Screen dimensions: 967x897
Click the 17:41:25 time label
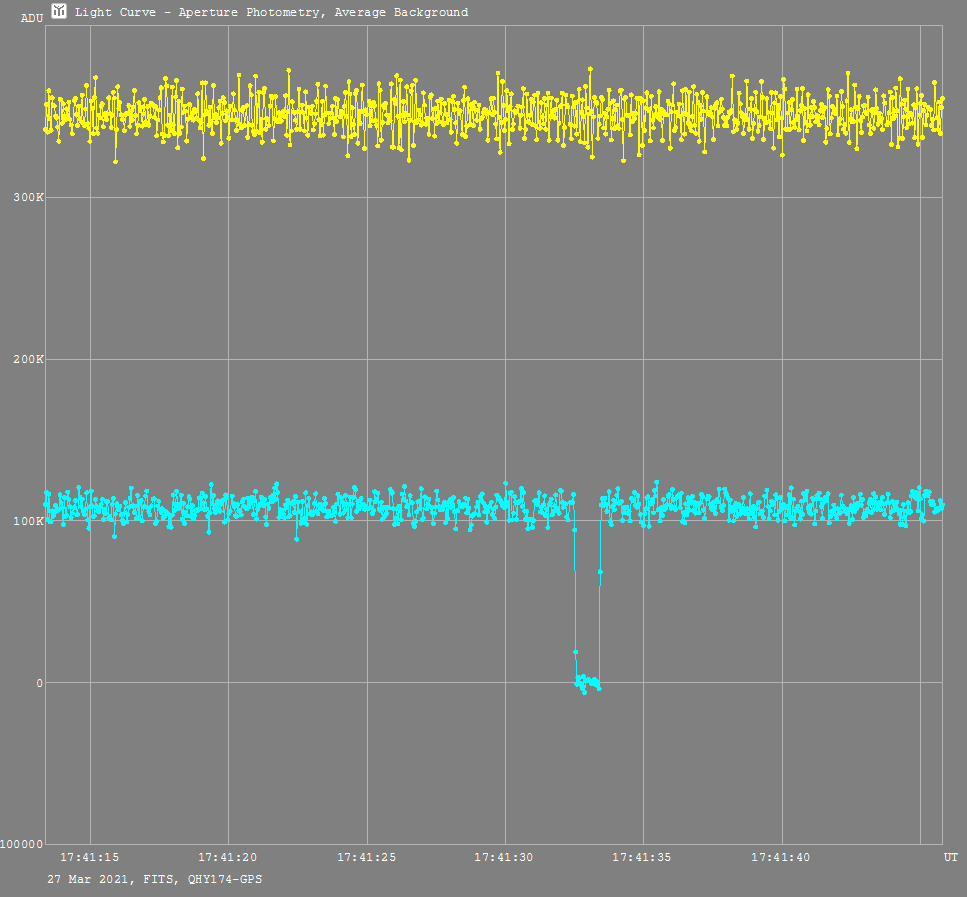point(366,857)
